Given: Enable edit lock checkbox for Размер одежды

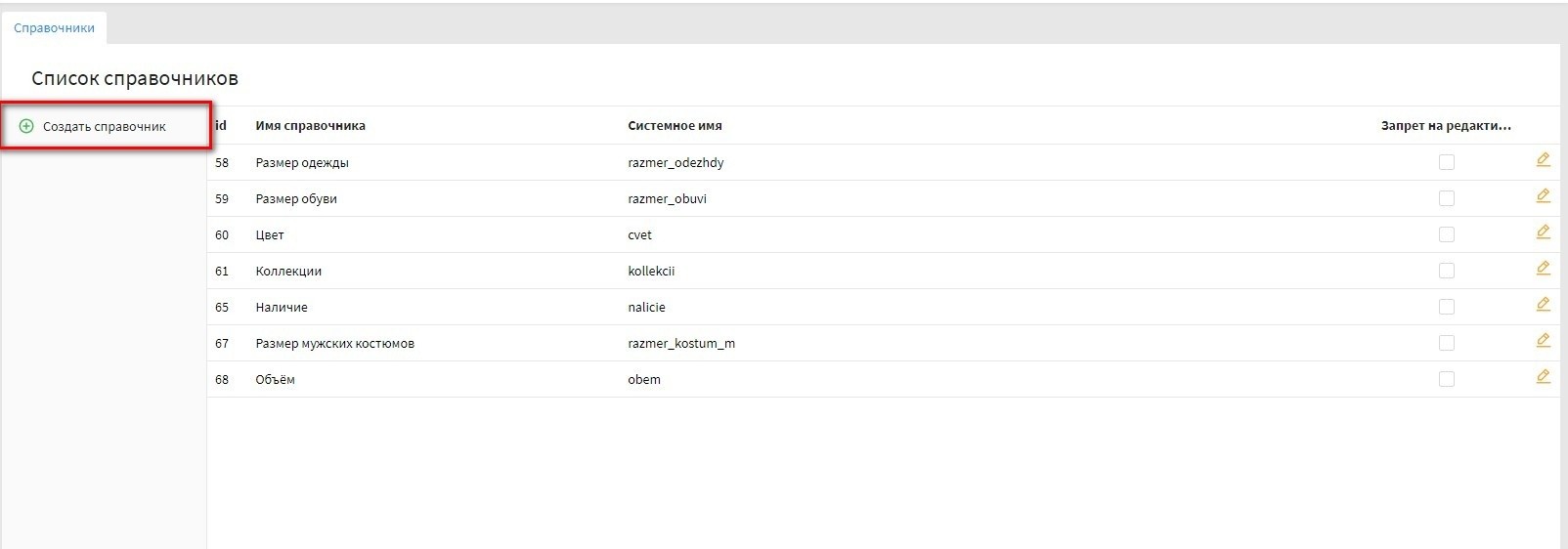Looking at the screenshot, I should pos(1446,162).
